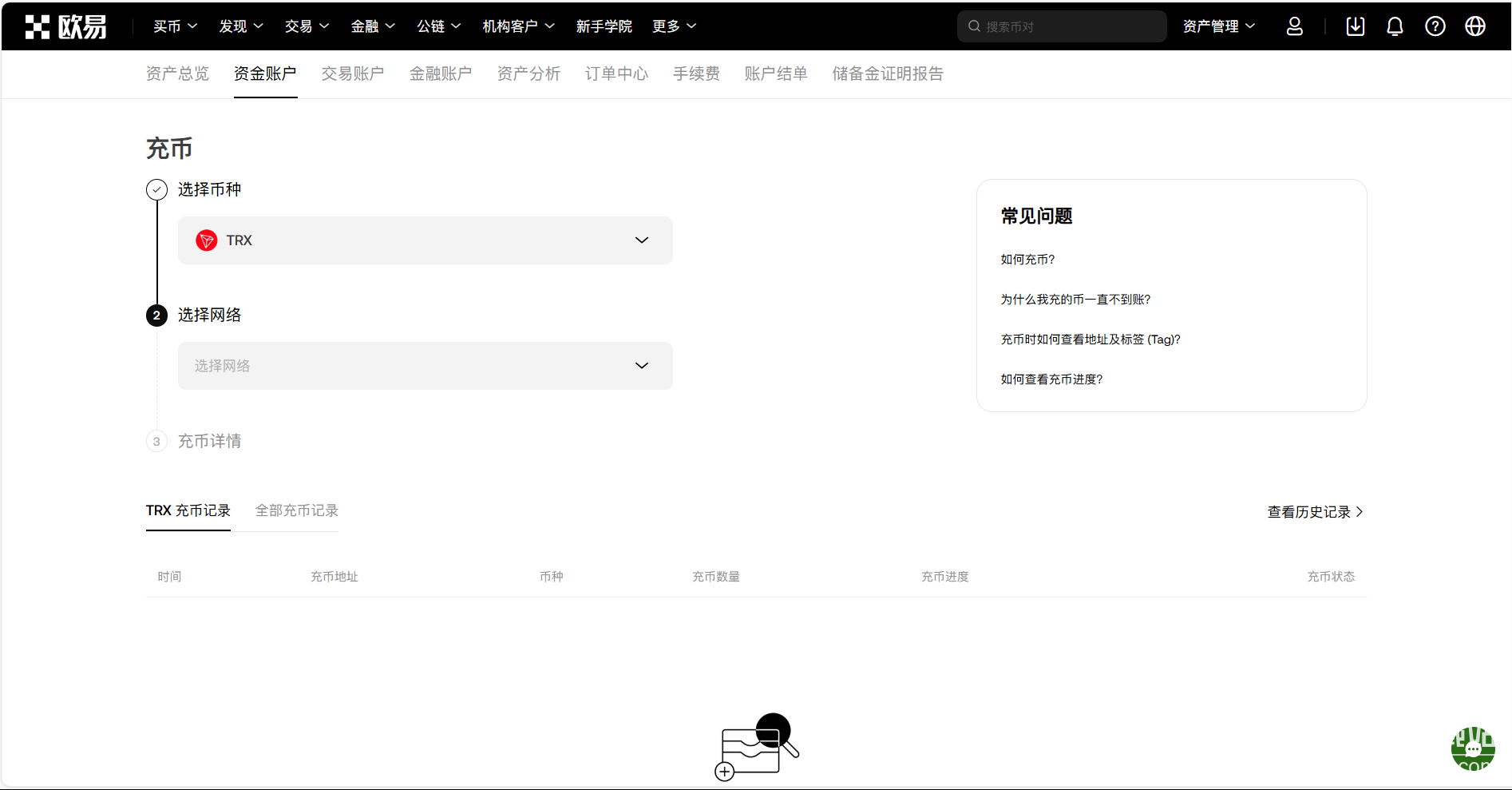This screenshot has height=790, width=1512.
Task: Switch to the 交易账户 tab
Action: point(353,73)
